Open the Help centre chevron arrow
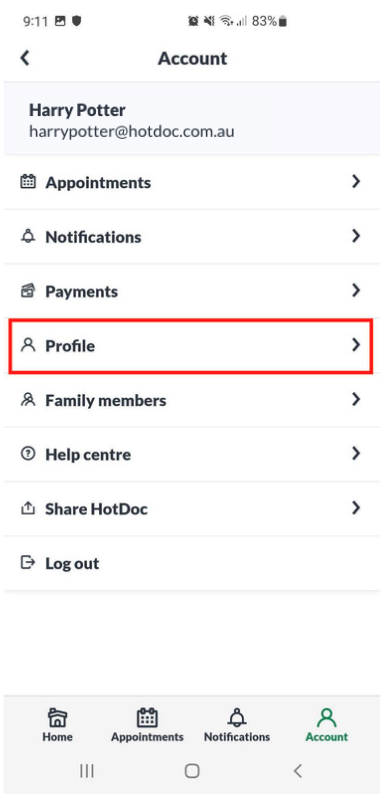 tap(356, 453)
